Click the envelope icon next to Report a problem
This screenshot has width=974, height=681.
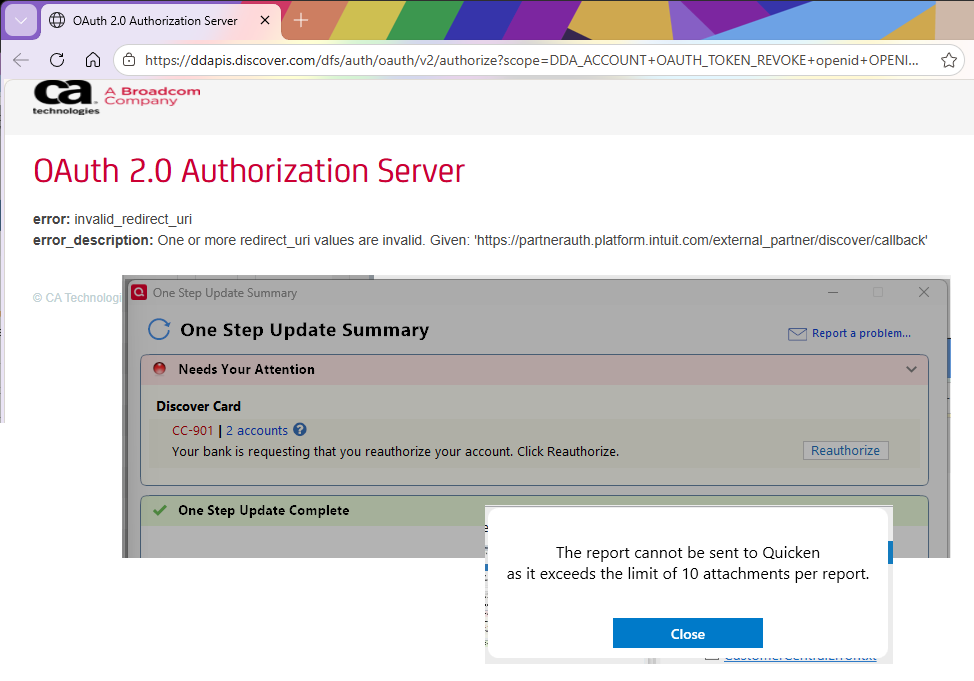[x=797, y=334]
